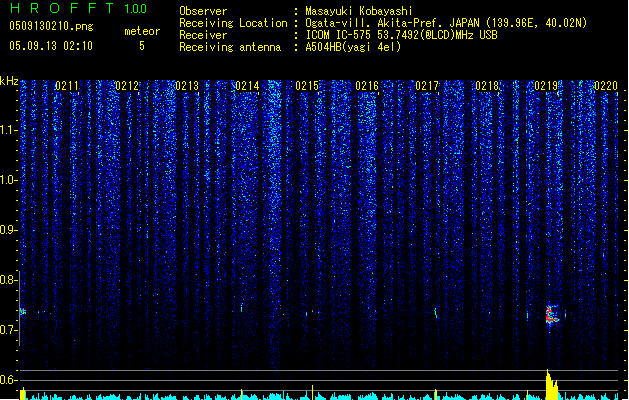Click the 0214 time marker
629x400 pixels.
(247, 86)
